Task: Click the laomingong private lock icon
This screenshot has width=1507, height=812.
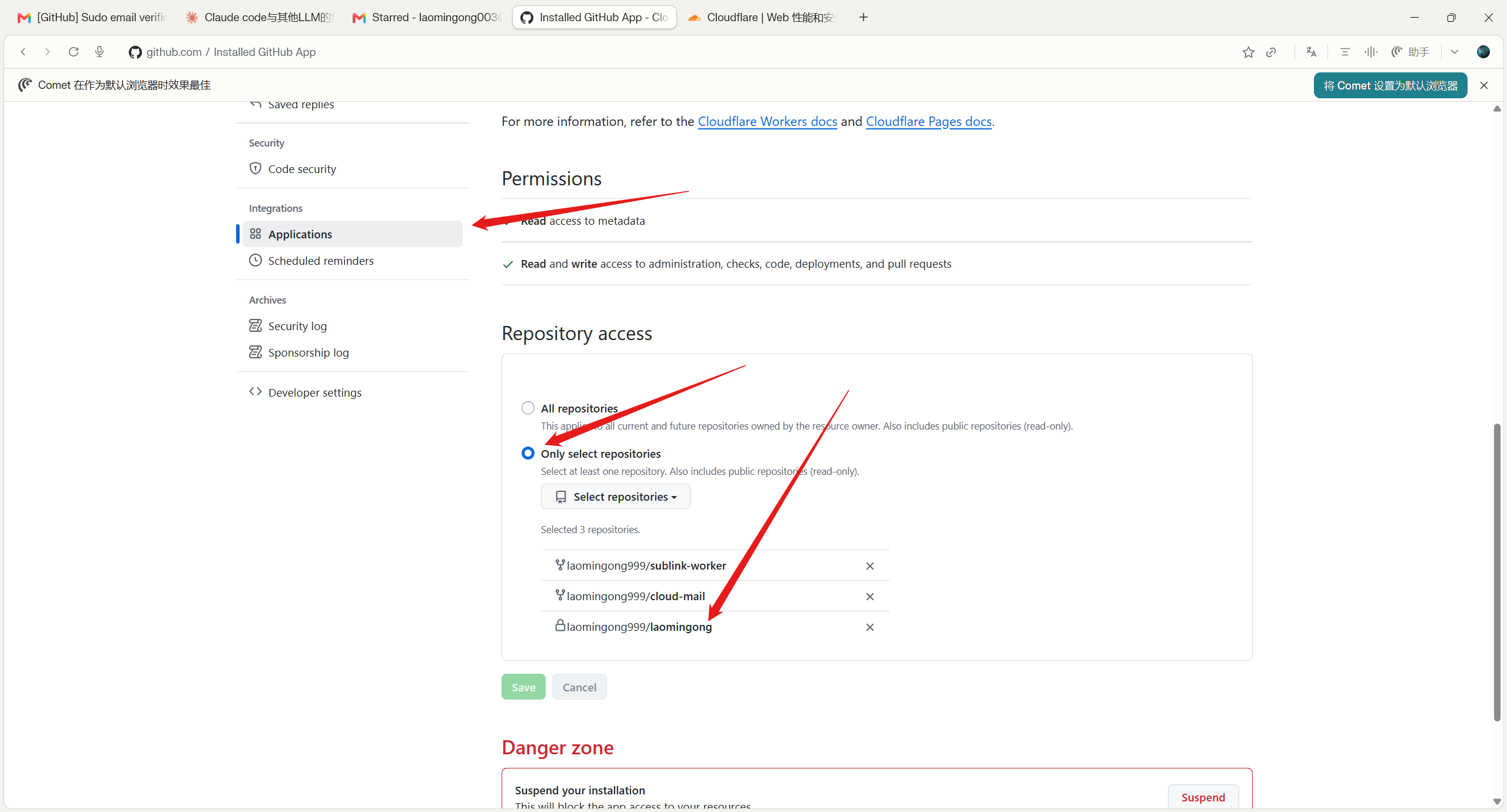Action: 560,625
